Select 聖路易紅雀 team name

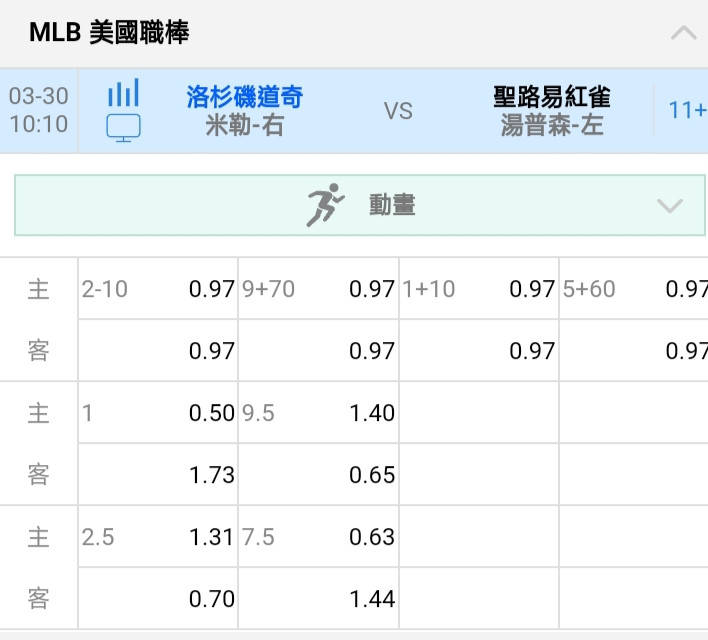point(552,97)
